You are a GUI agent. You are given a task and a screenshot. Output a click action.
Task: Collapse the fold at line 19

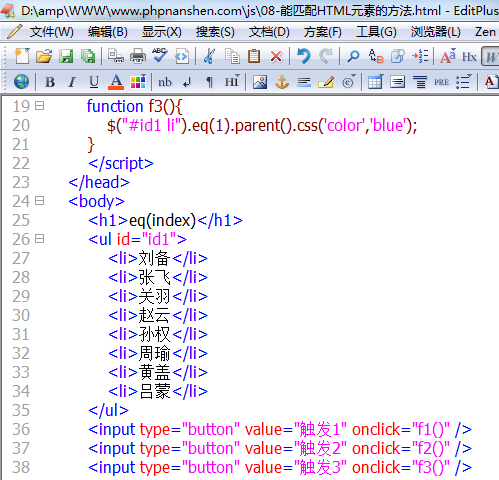pyautogui.click(x=40, y=106)
